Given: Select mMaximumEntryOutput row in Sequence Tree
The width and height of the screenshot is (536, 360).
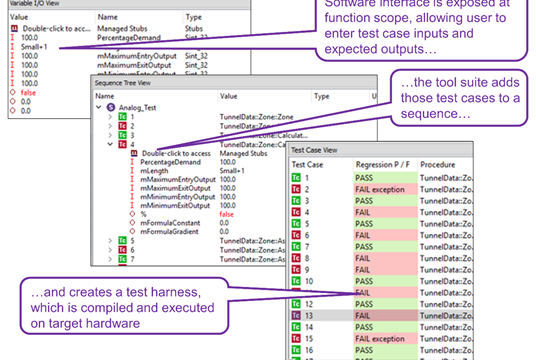Looking at the screenshot, I should (178, 179).
